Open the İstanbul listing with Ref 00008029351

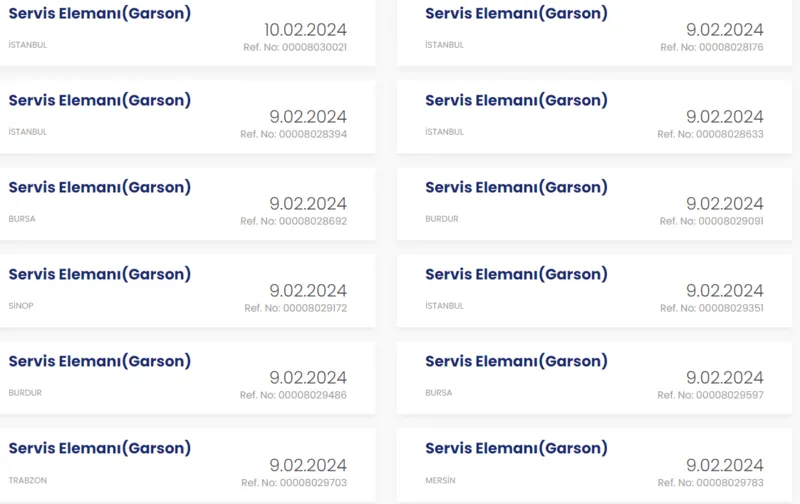tap(516, 275)
